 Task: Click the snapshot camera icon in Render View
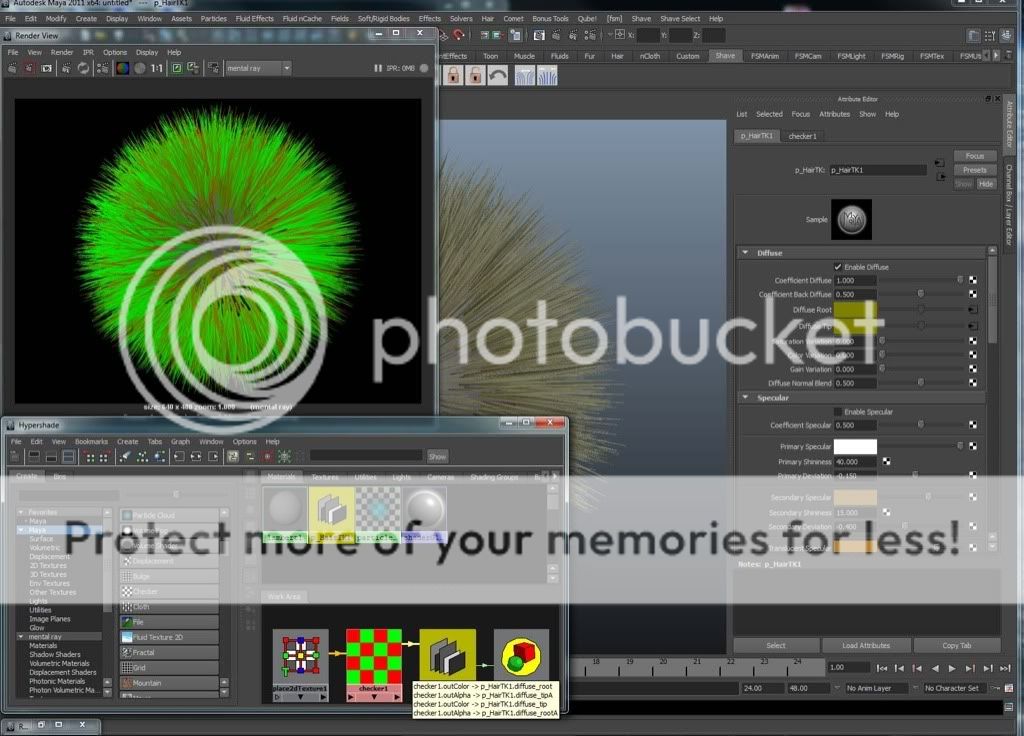click(47, 68)
